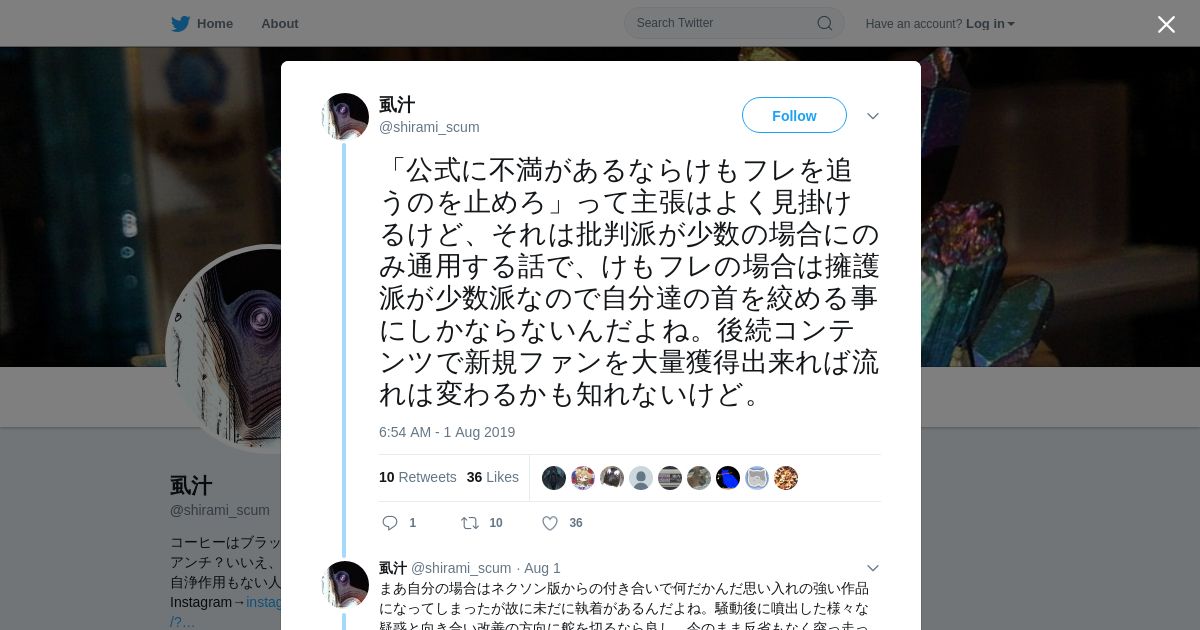The height and width of the screenshot is (630, 1200).
Task: Focus the Search Twitter field
Action: [734, 23]
